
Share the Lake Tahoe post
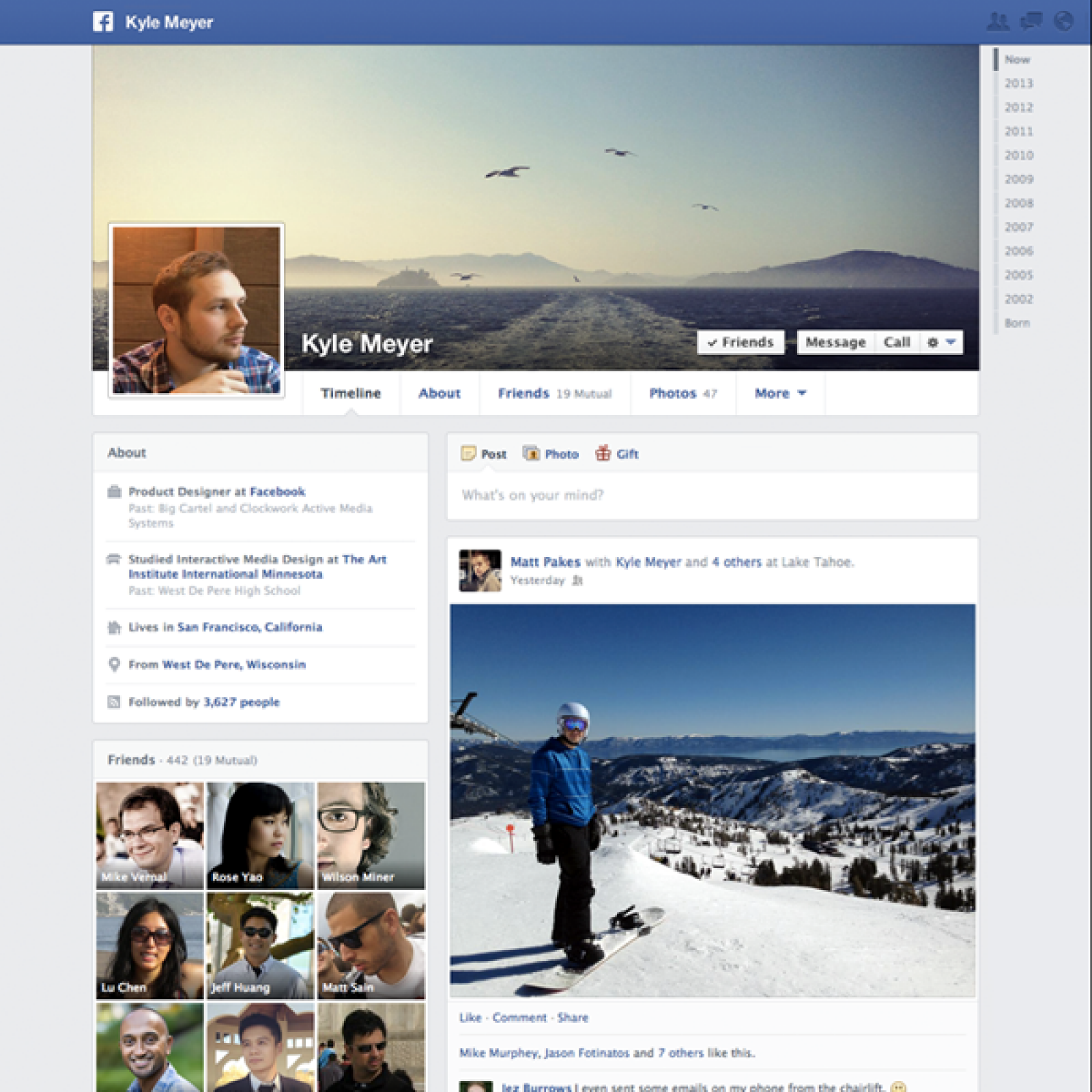click(573, 1018)
